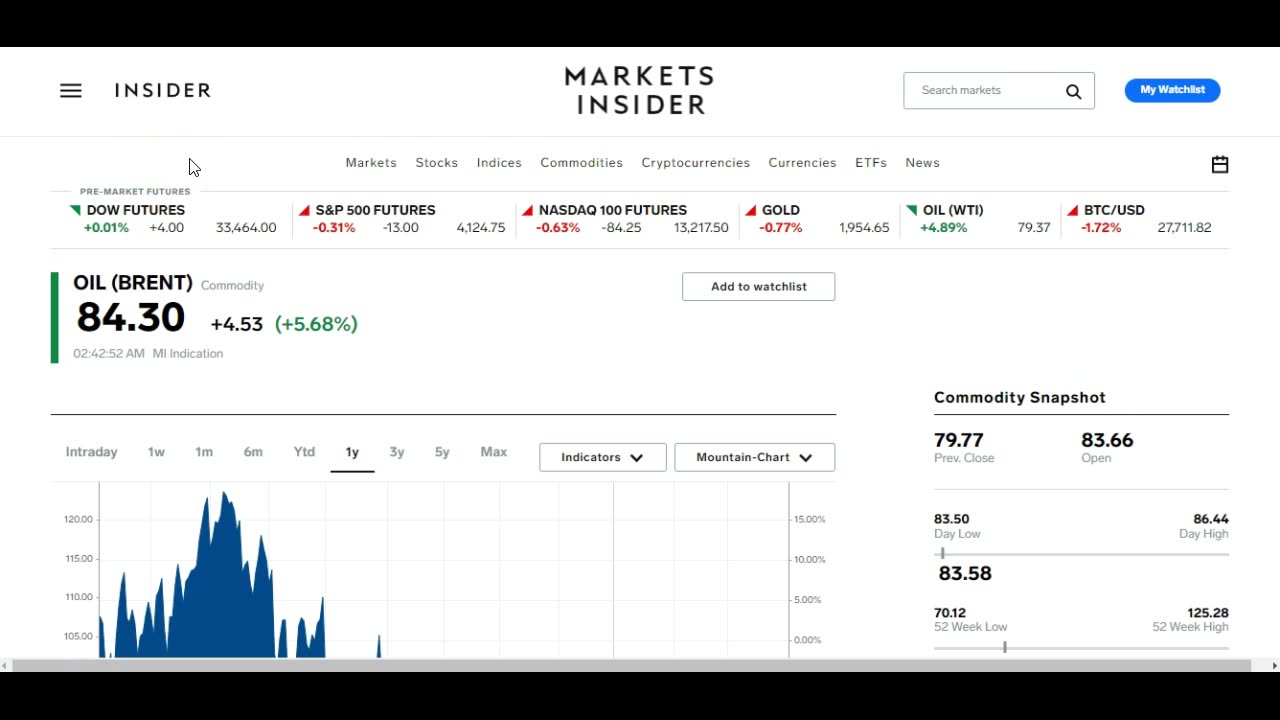Open the hamburger menu icon
The height and width of the screenshot is (720, 1280).
point(70,90)
